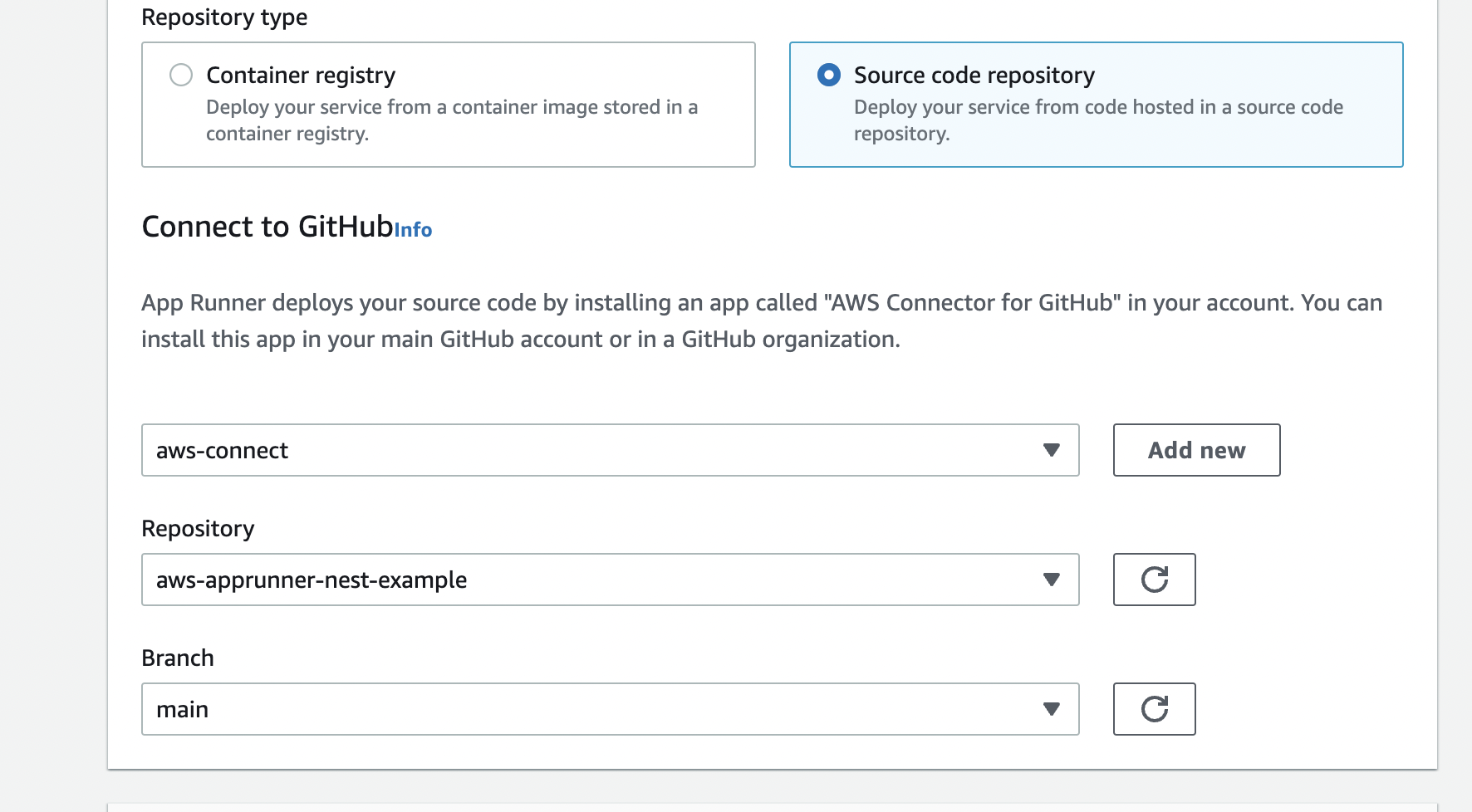The width and height of the screenshot is (1472, 812).
Task: Click the source code repository description text
Action: point(1098,120)
